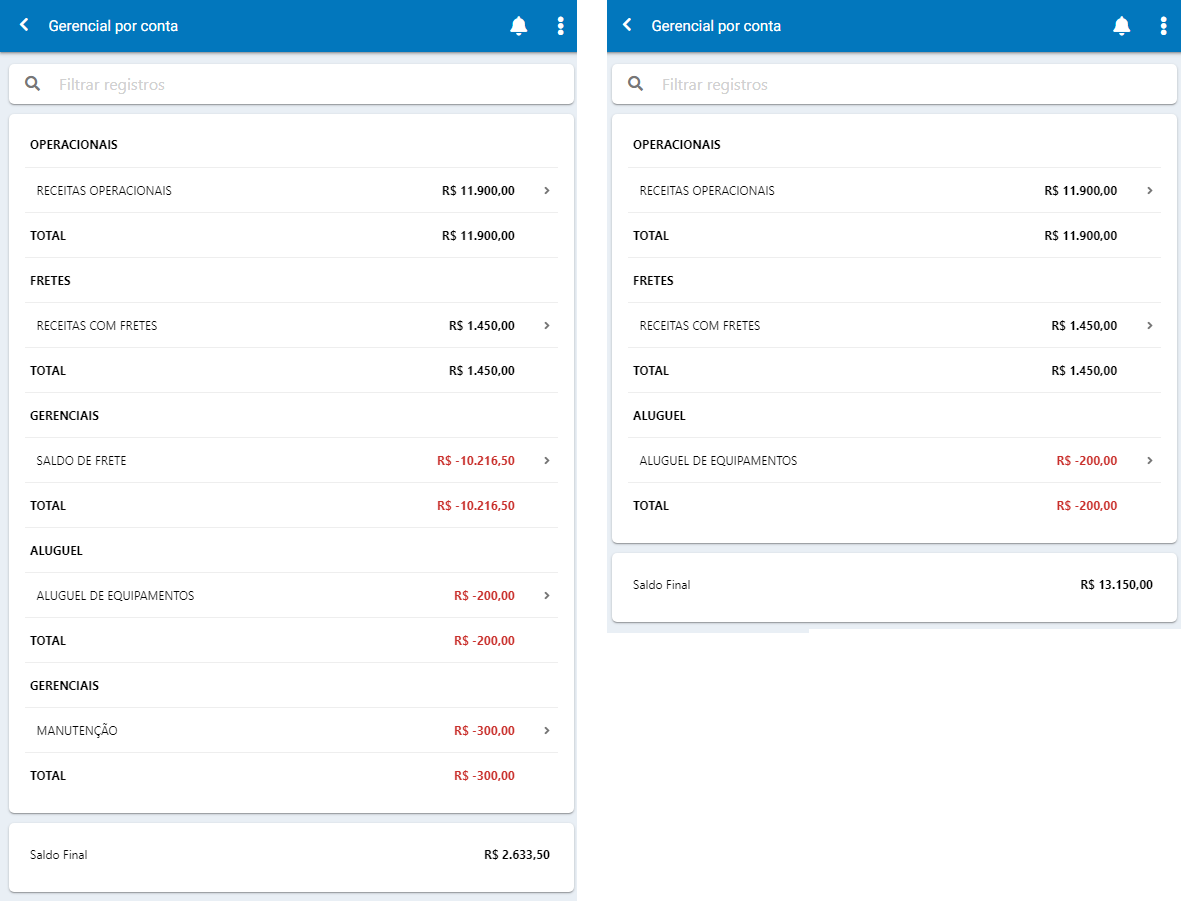Image resolution: width=1181 pixels, height=910 pixels.
Task: Select 'ALUGUEL DE EQUIPAMENTOS' label on right screen
Action: pos(719,460)
